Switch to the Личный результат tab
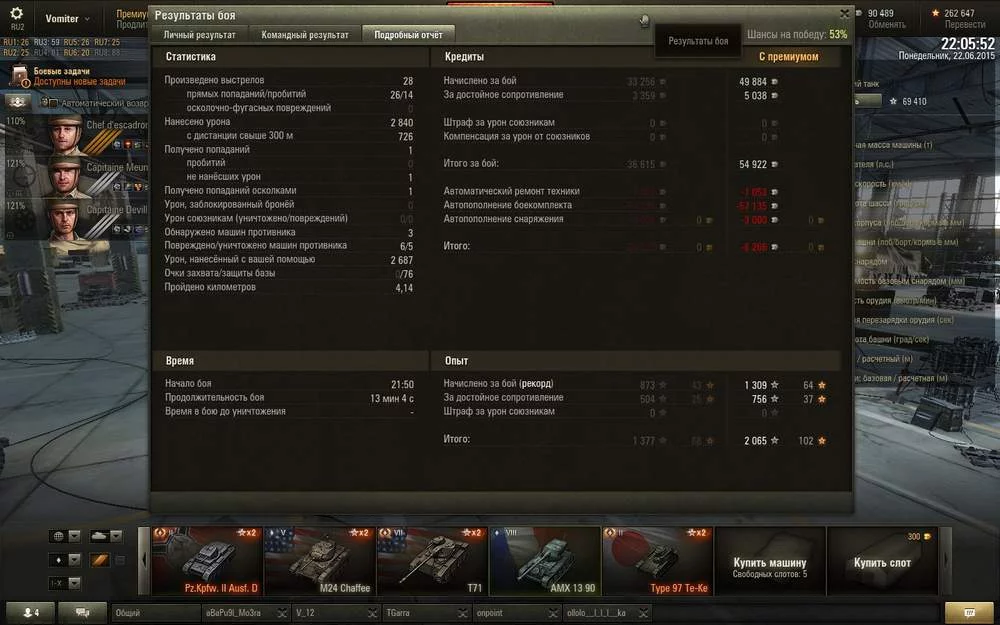The image size is (1000, 625). coord(199,35)
